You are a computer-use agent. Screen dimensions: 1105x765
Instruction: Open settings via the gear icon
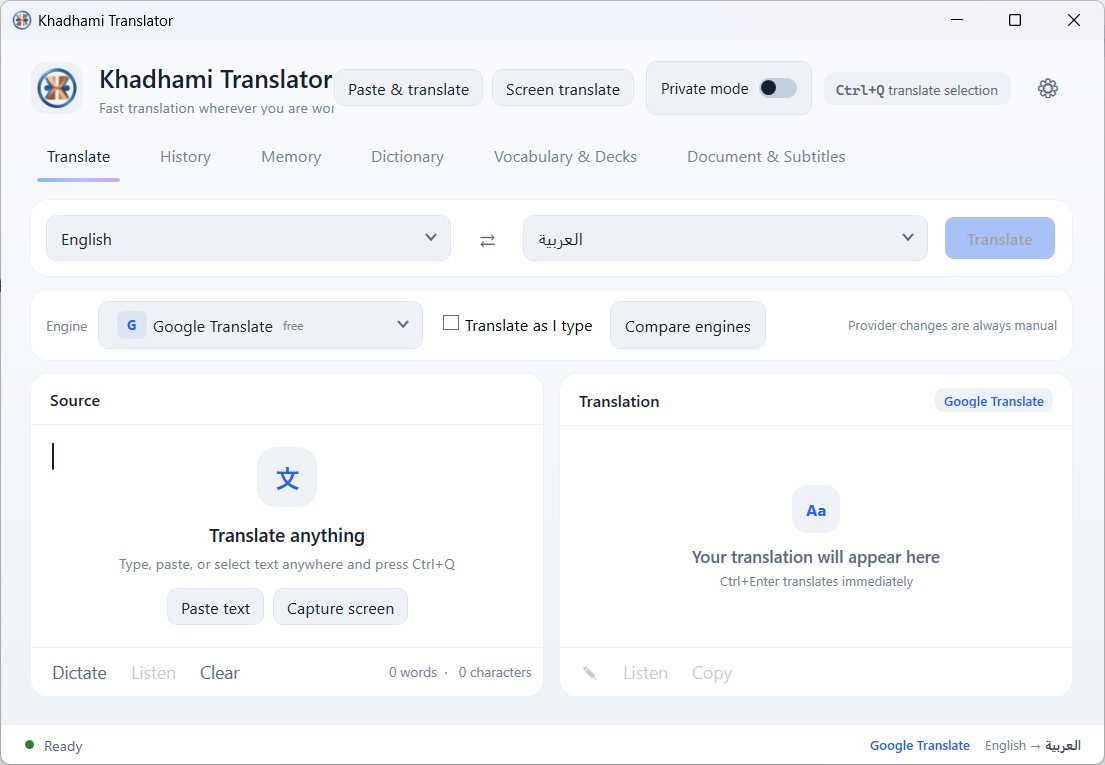[1047, 89]
